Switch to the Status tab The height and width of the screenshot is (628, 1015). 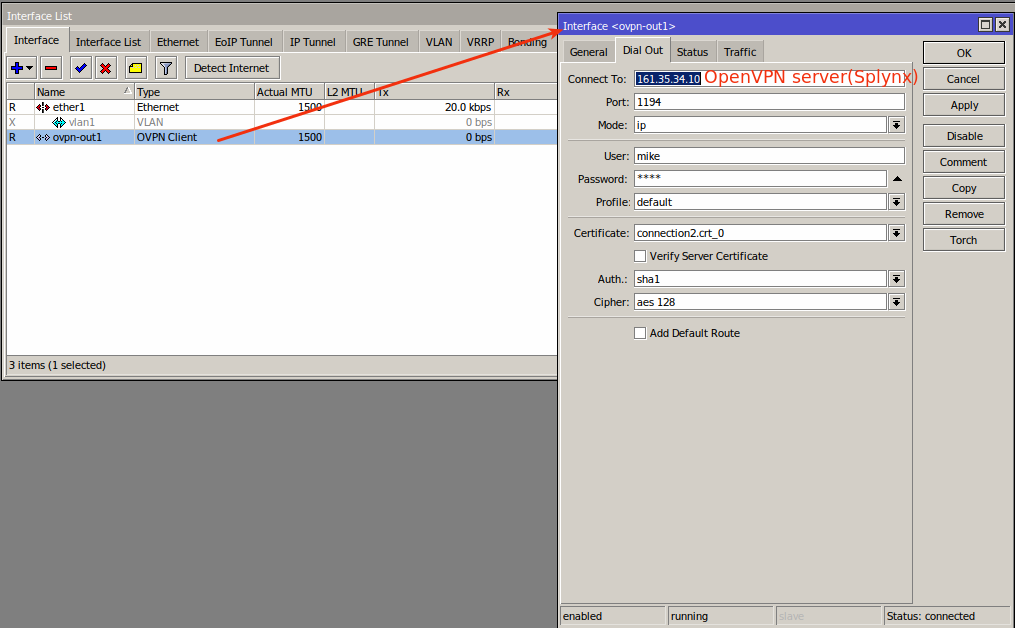click(691, 52)
